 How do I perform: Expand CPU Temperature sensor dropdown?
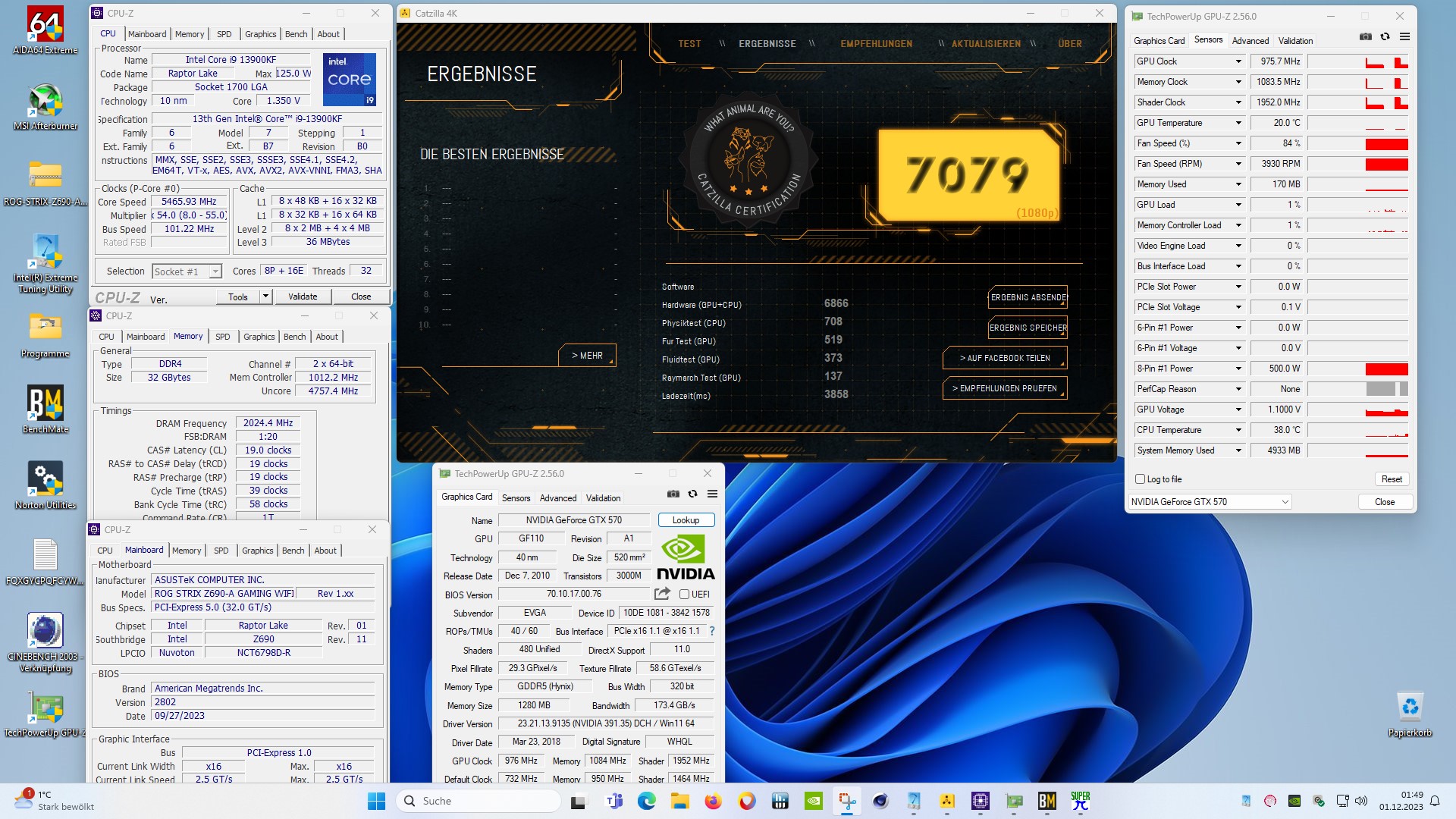point(1238,430)
